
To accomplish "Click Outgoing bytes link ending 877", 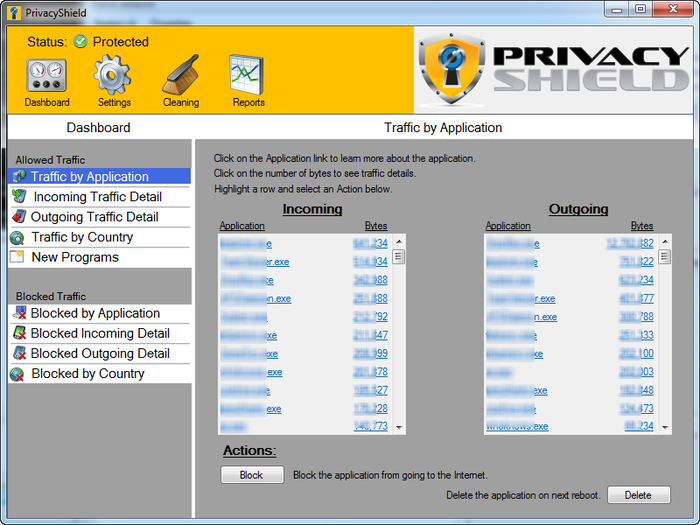I will 637,298.
